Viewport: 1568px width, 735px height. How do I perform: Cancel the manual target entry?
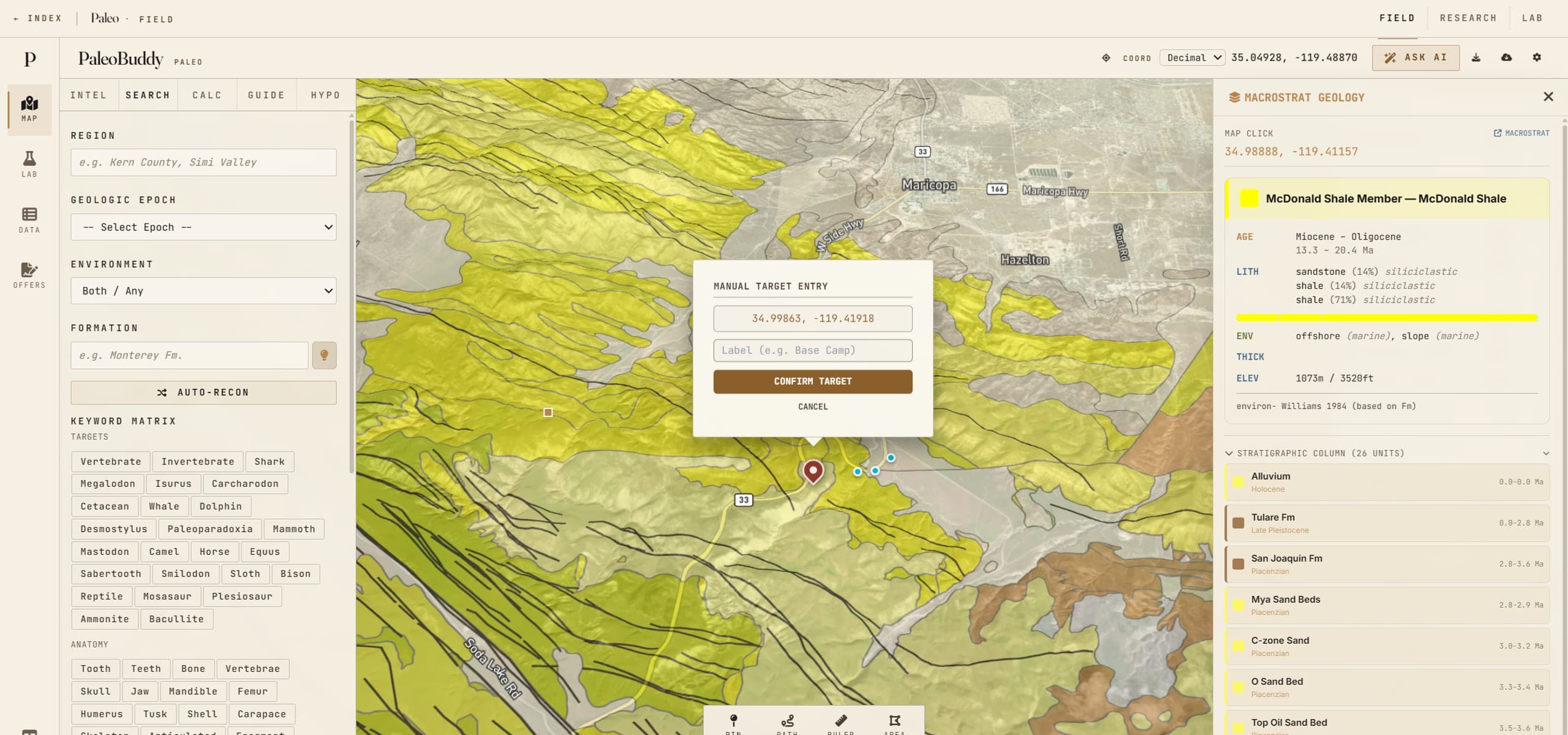(813, 407)
